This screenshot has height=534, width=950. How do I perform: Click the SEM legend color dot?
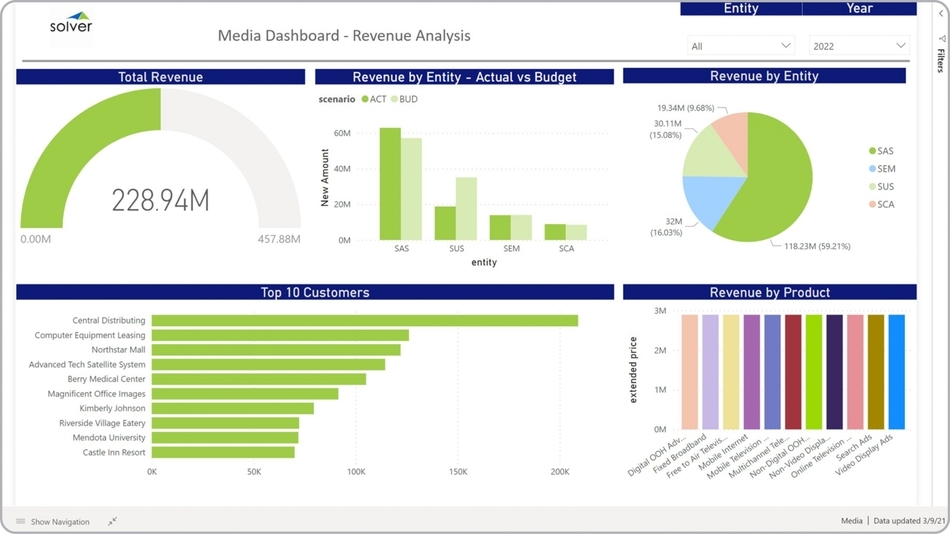coord(873,169)
